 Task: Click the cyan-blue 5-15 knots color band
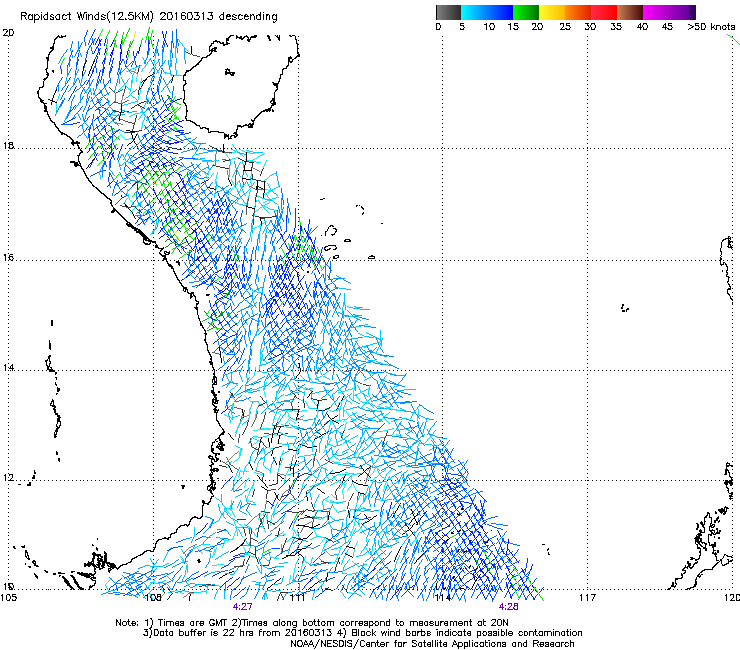(x=487, y=12)
